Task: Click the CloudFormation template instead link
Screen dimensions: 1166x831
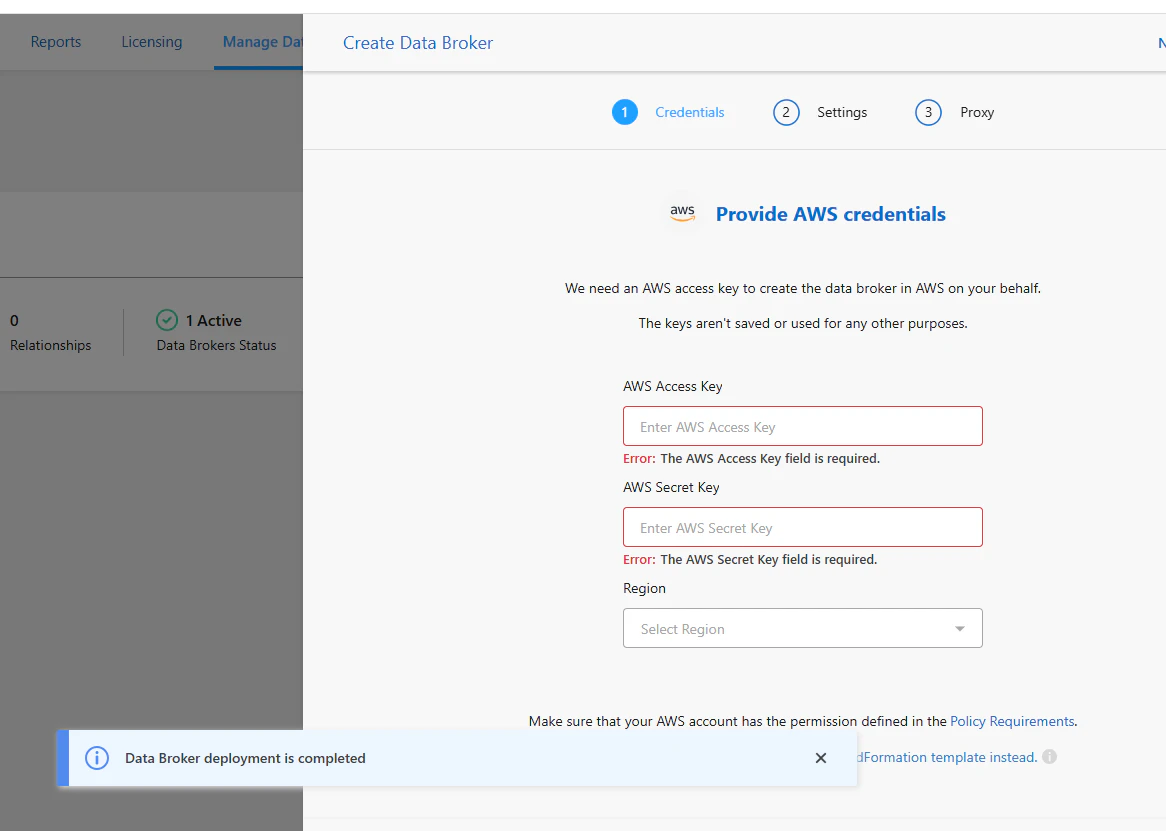Action: (x=947, y=757)
